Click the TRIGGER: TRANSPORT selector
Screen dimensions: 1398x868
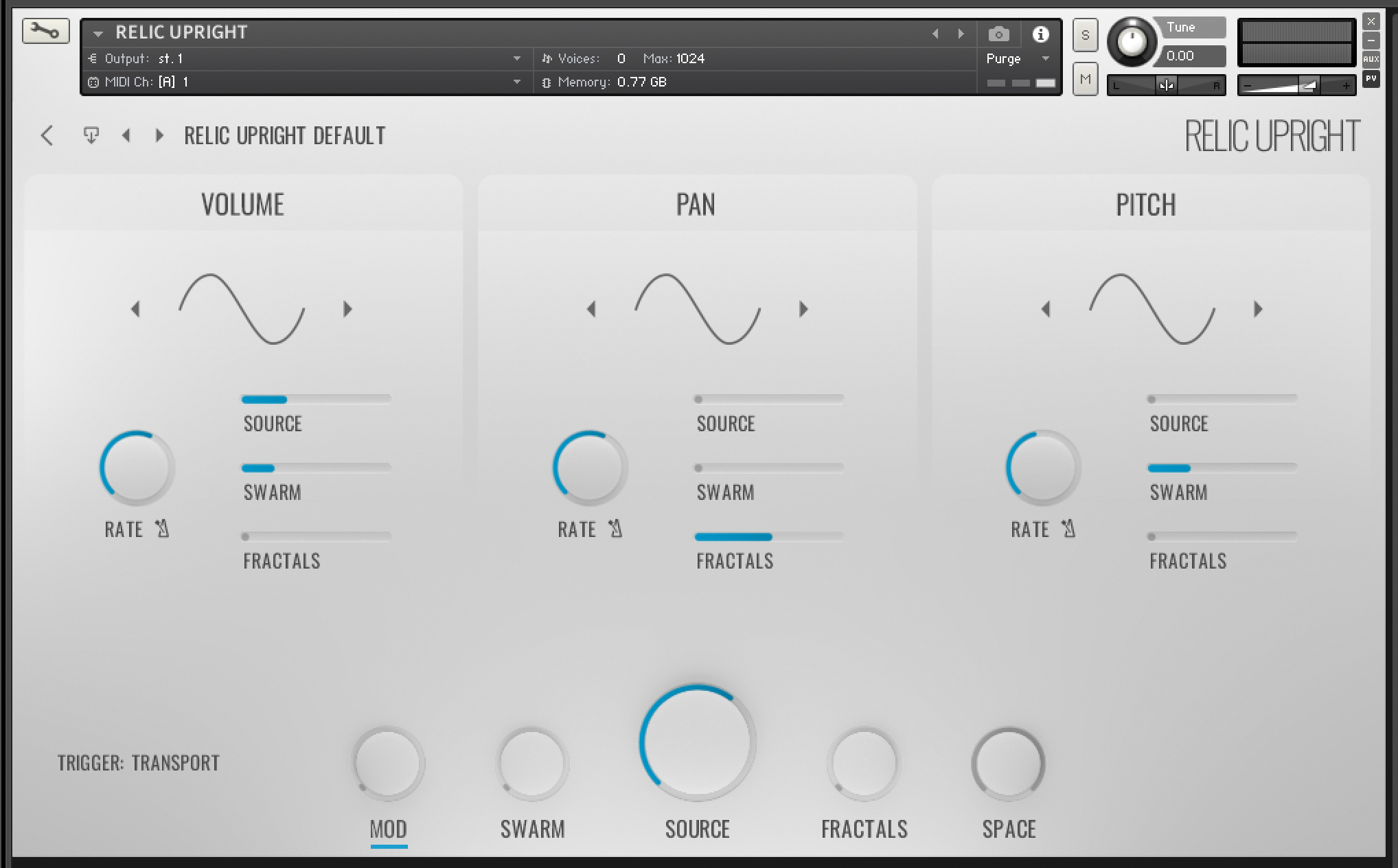coord(139,763)
